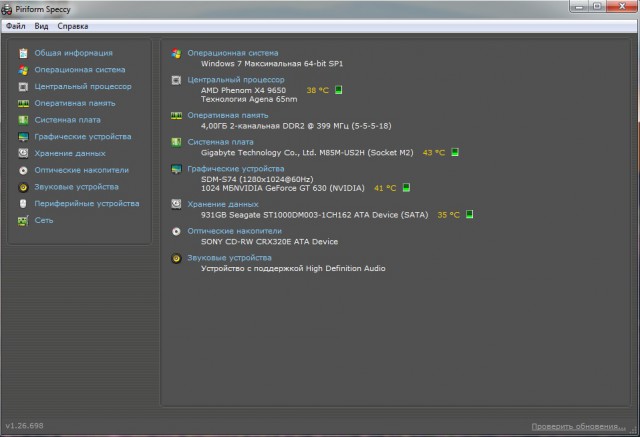Click Графические устройства heading link in summary
The width and height of the screenshot is (640, 437).
[236, 169]
